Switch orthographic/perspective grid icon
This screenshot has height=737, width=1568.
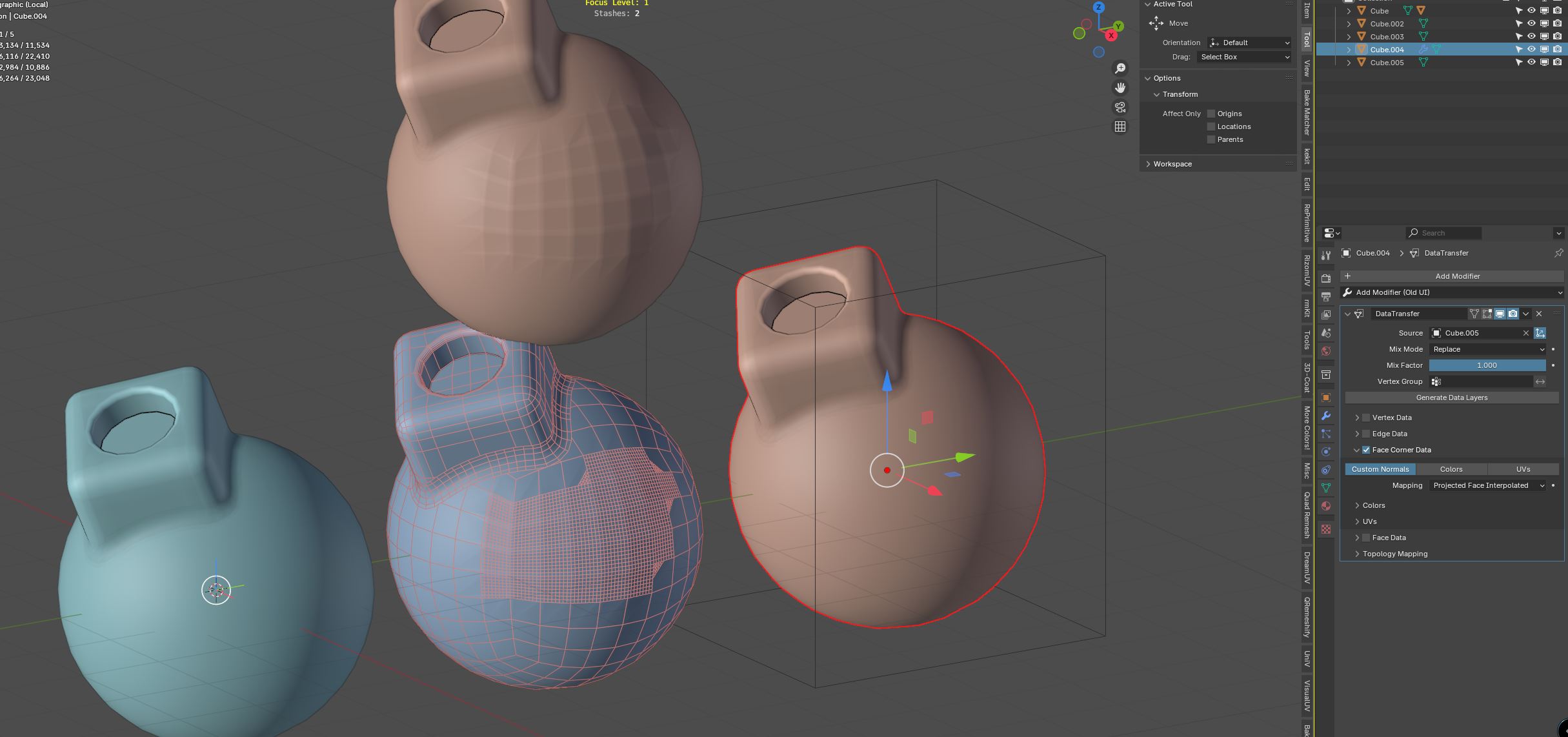[x=1120, y=126]
